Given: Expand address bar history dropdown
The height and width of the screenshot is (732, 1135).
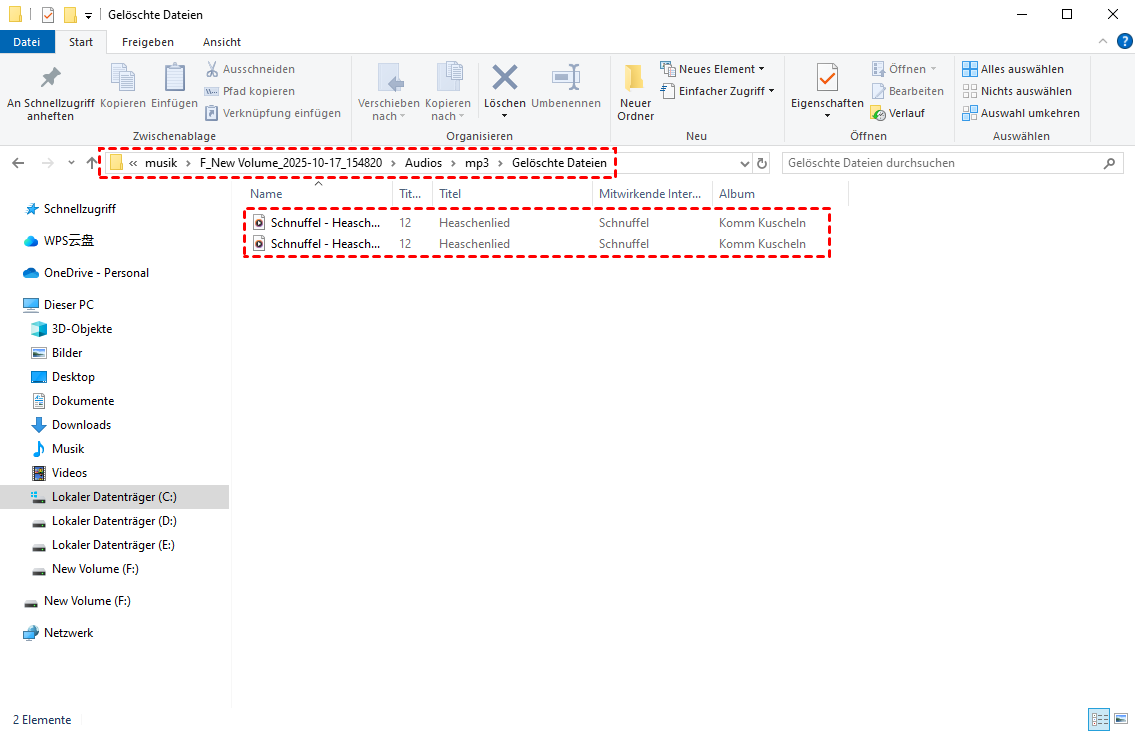Looking at the screenshot, I should pos(744,163).
